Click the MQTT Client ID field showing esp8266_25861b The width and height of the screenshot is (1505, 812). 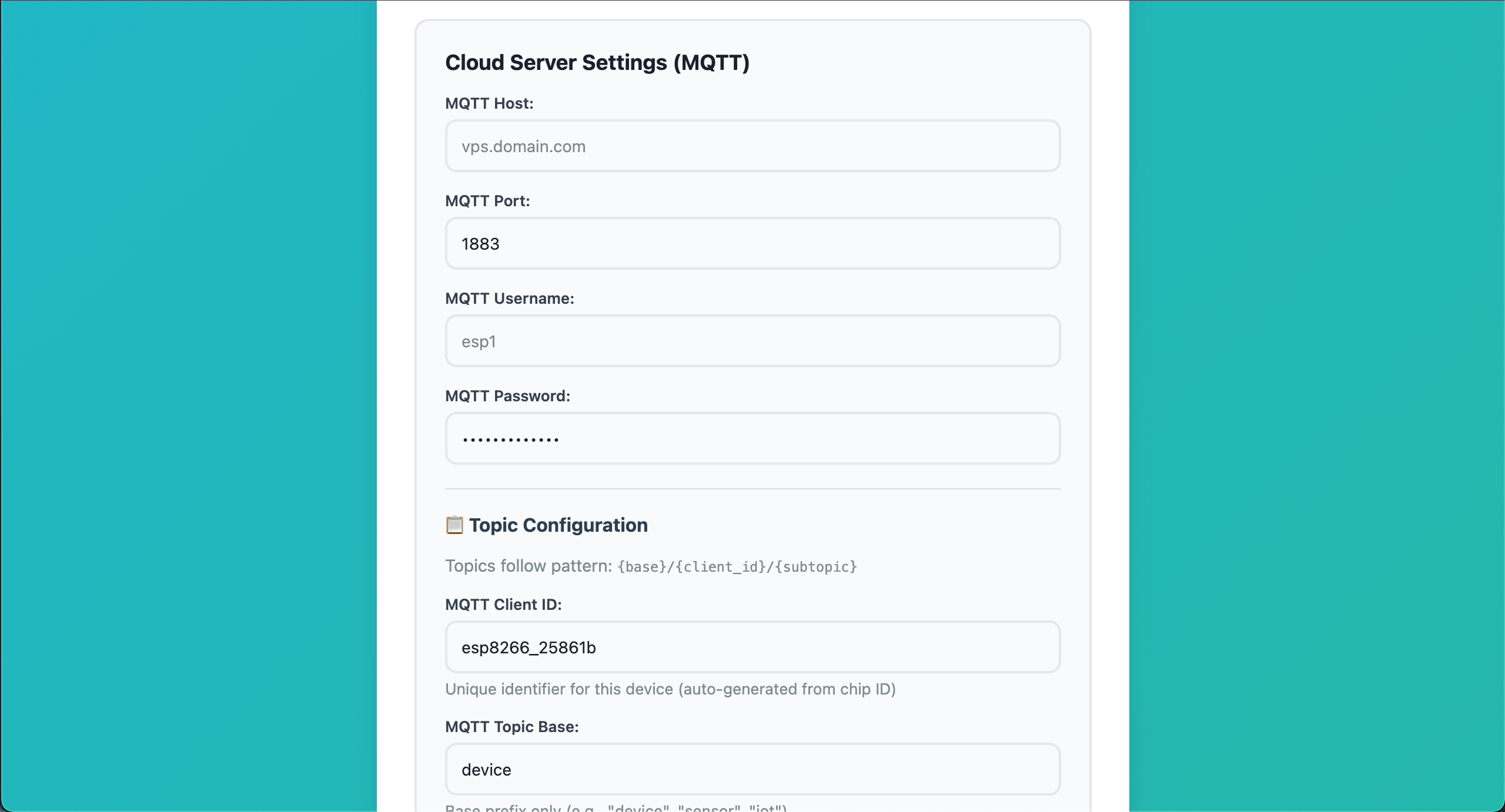[x=752, y=647]
